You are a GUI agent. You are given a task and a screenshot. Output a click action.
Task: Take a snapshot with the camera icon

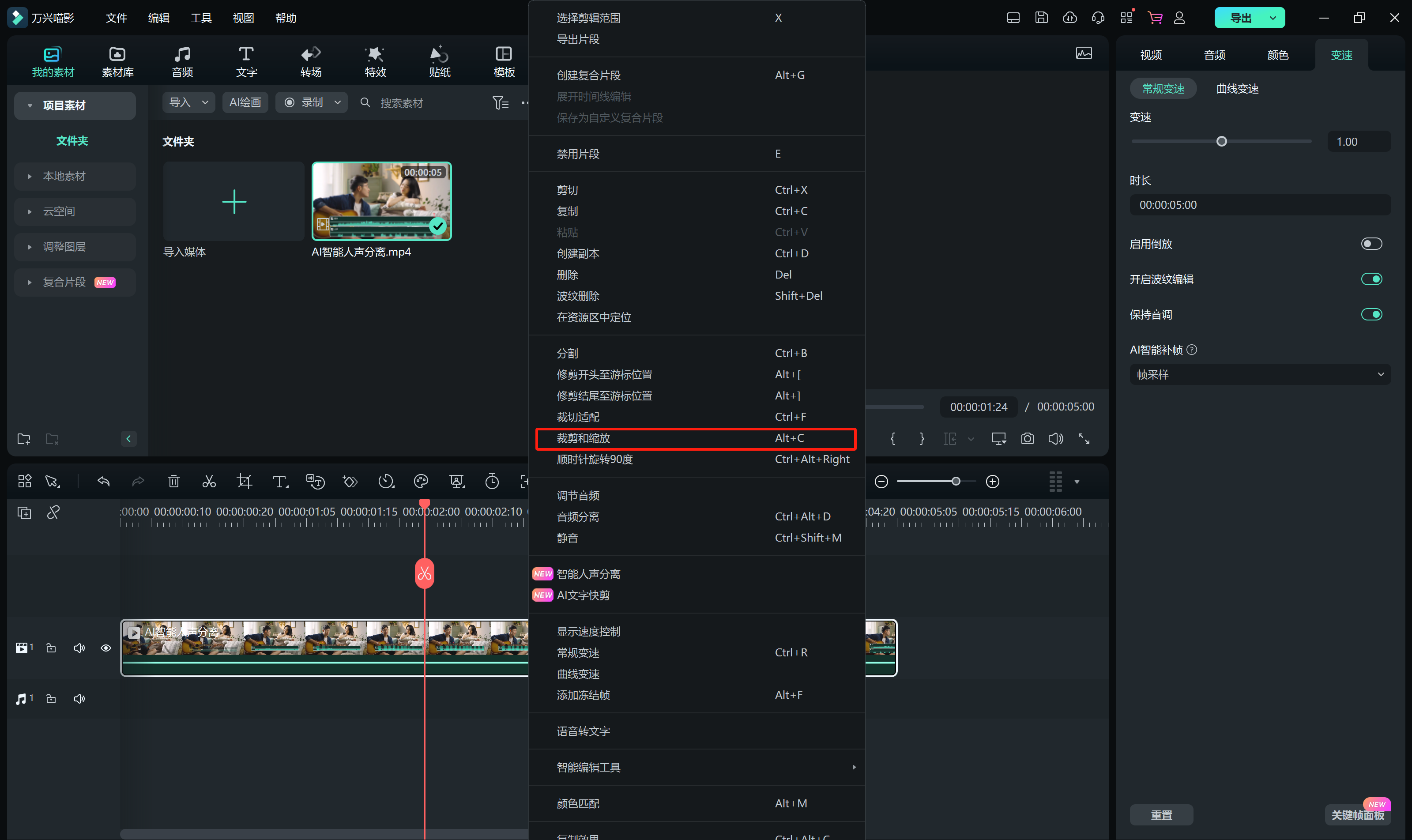pyautogui.click(x=1027, y=439)
